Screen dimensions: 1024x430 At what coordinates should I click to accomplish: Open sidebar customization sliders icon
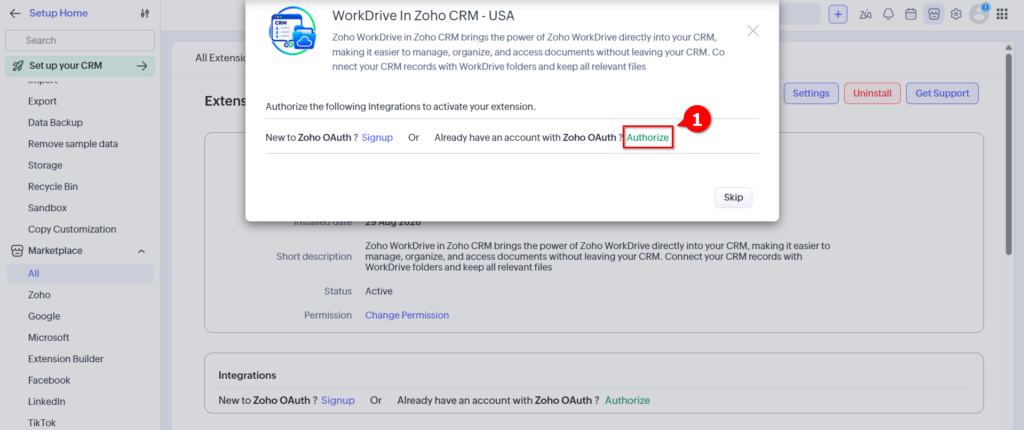[x=145, y=13]
